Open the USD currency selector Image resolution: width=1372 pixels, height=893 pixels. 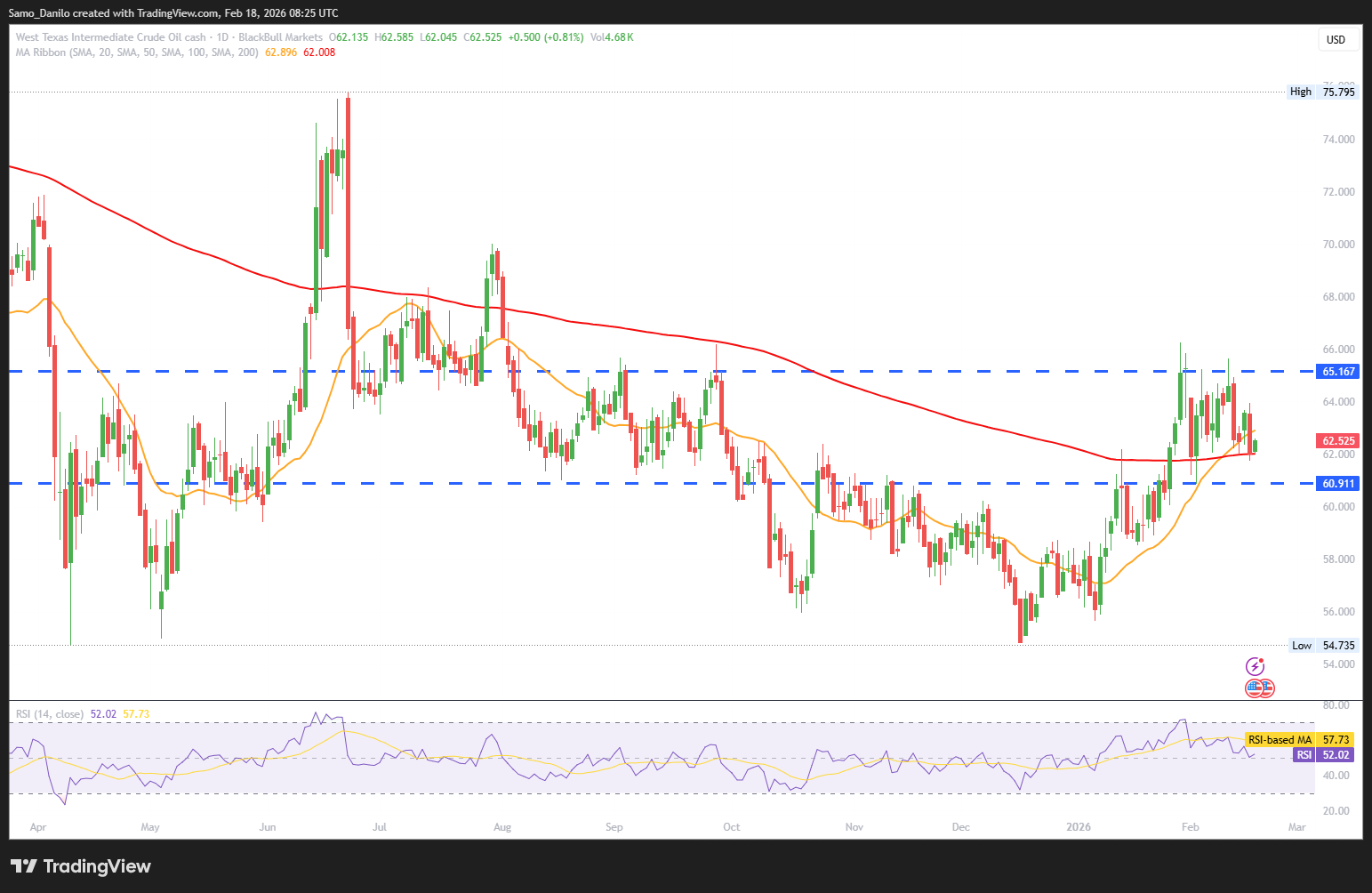(1336, 39)
